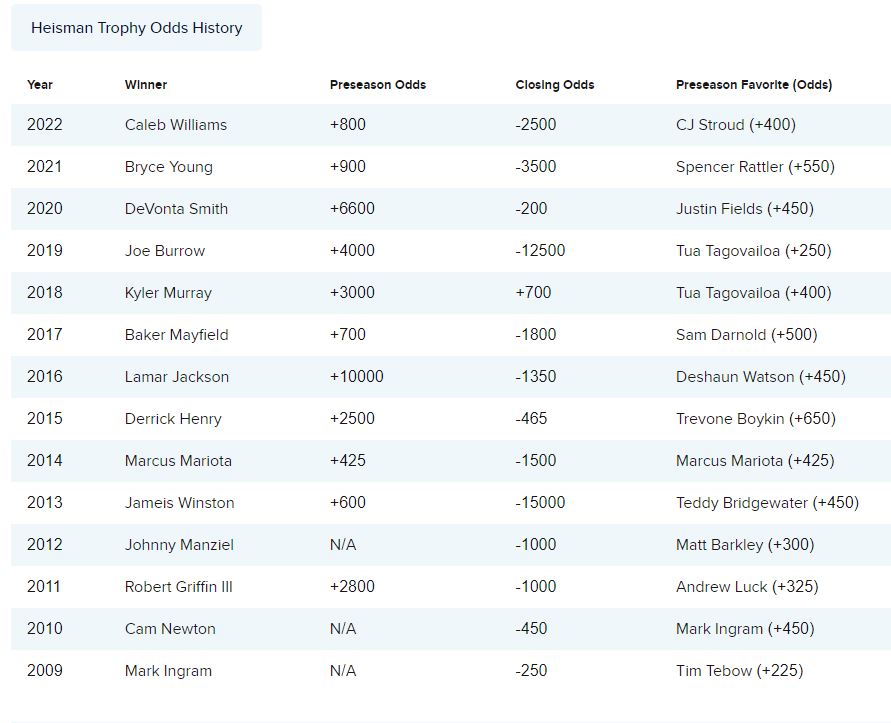Screen dimensions: 891x723
Task: Select the -465 closing odds cell
Action: click(x=531, y=419)
